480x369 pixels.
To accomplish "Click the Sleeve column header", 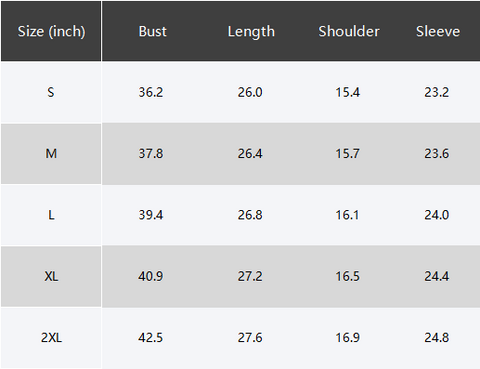I will 438,31.
